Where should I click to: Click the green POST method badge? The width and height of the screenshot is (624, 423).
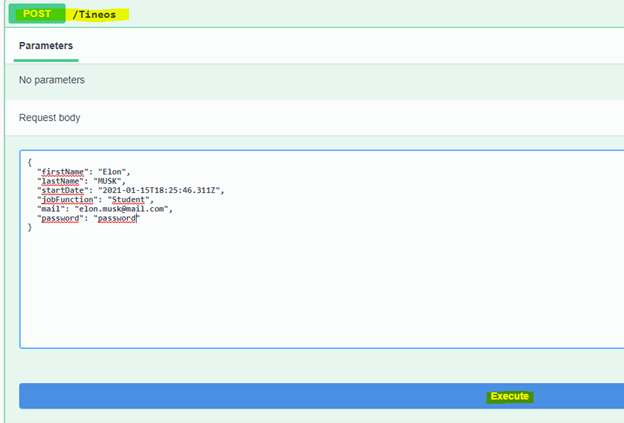click(37, 14)
